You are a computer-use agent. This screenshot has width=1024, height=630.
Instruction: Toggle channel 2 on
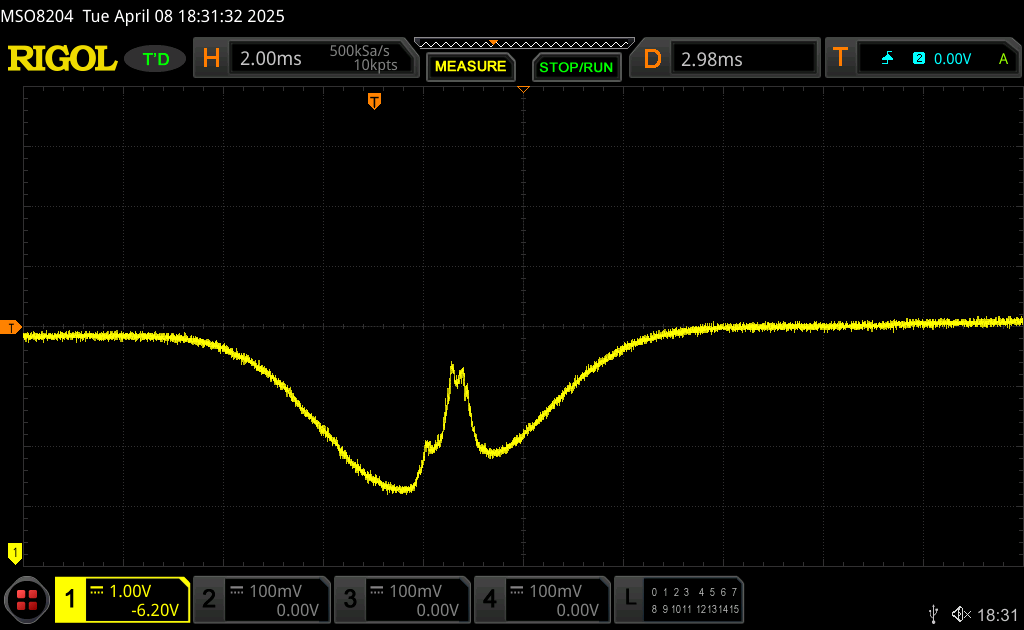[x=209, y=599]
